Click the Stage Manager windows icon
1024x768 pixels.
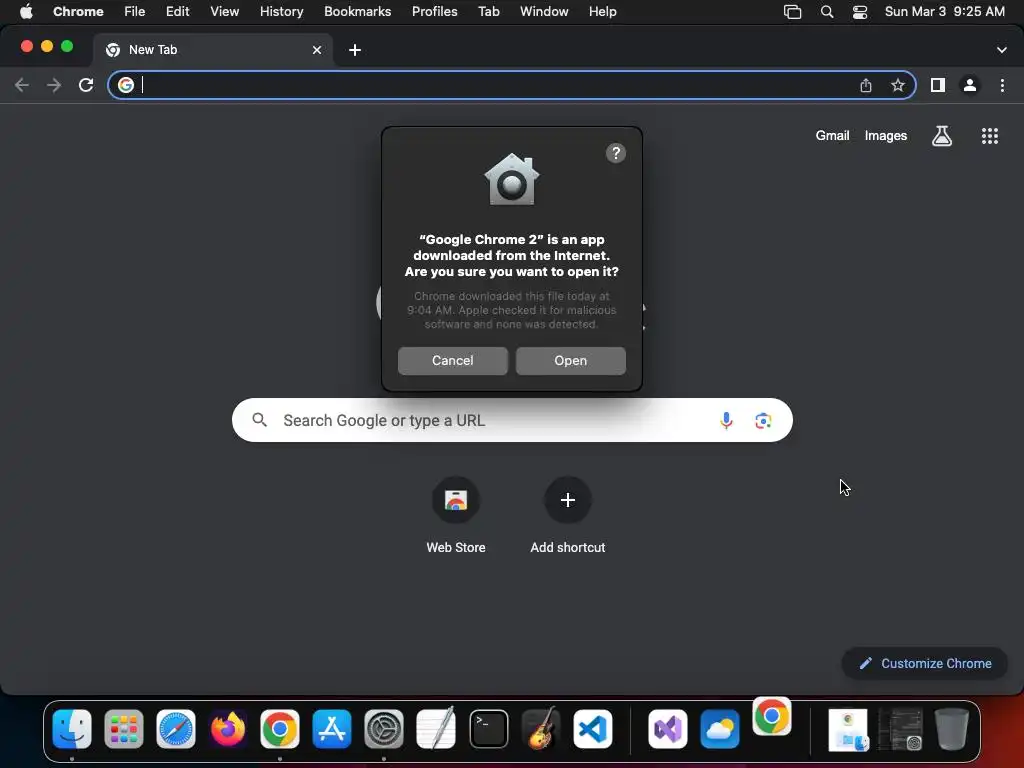coord(792,12)
